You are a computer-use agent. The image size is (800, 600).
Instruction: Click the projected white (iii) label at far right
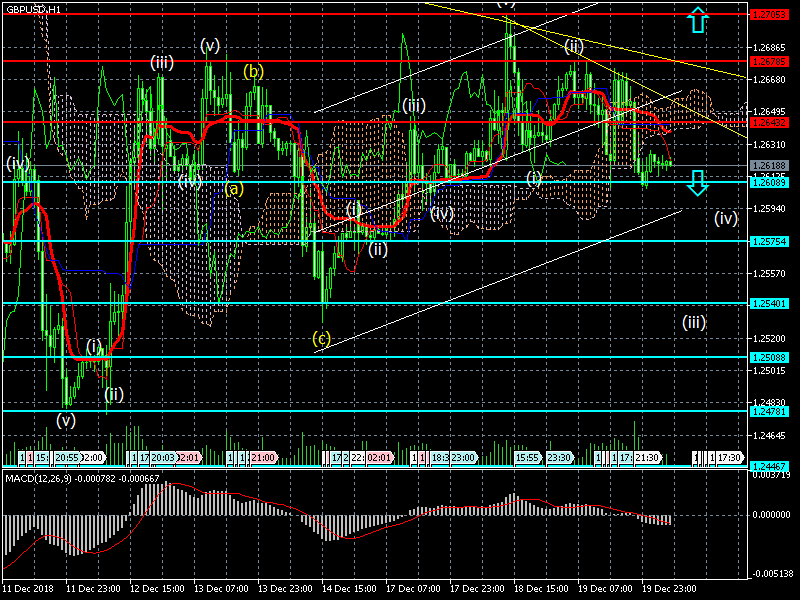(x=695, y=322)
